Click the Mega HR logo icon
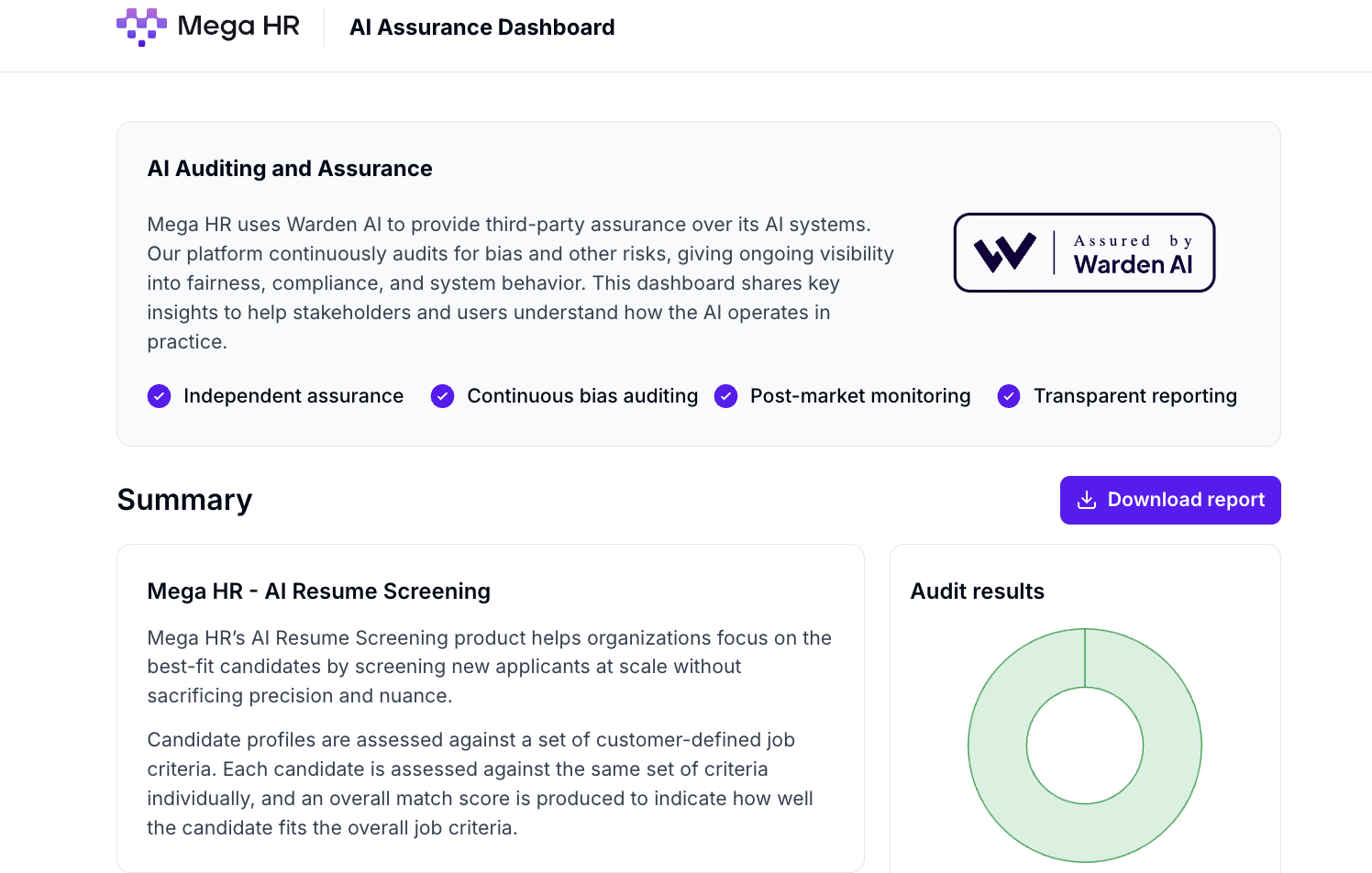This screenshot has height=873, width=1372. [x=141, y=27]
